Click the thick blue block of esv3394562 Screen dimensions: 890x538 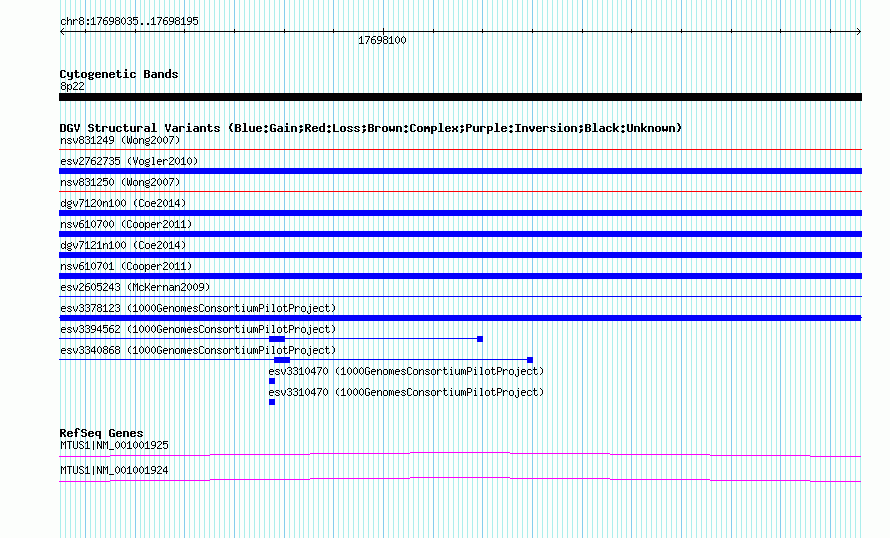click(x=277, y=339)
